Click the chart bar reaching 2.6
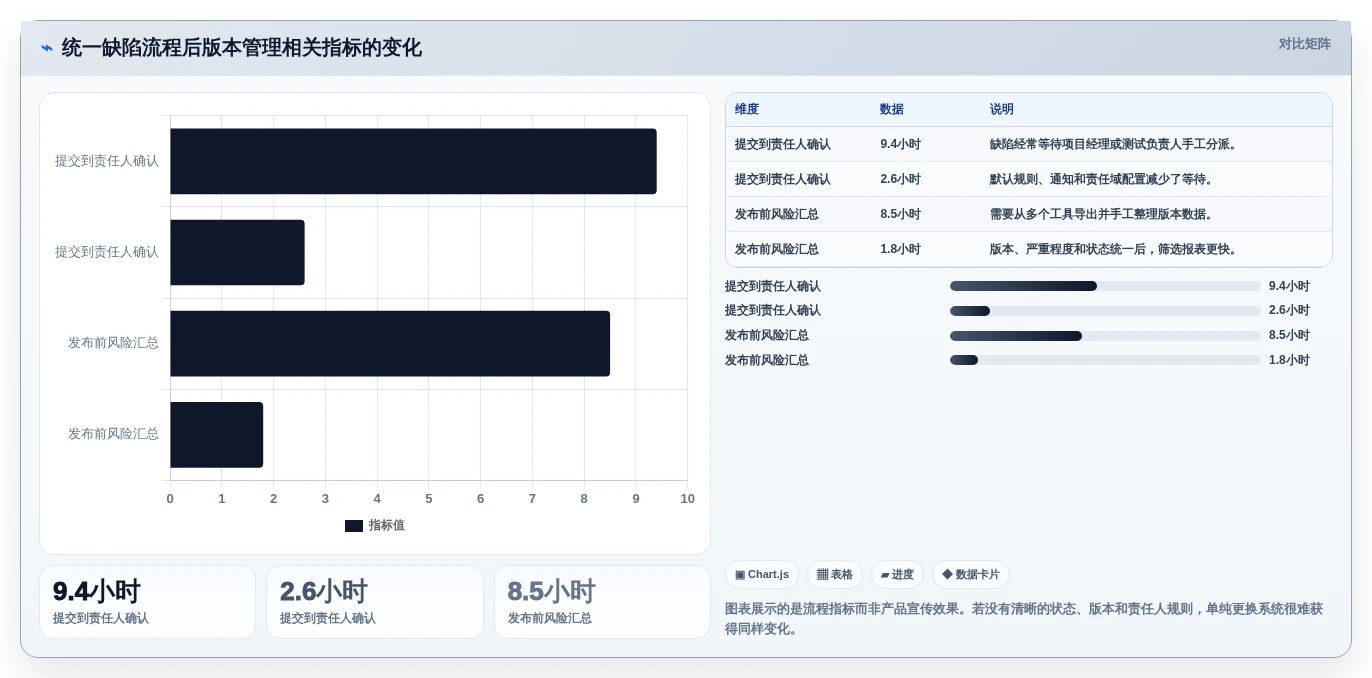This screenshot has width=1372, height=678. tap(237, 252)
